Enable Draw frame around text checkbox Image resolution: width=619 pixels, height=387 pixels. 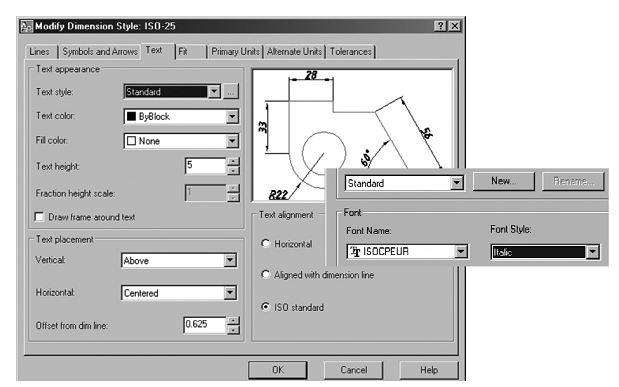pyautogui.click(x=39, y=217)
